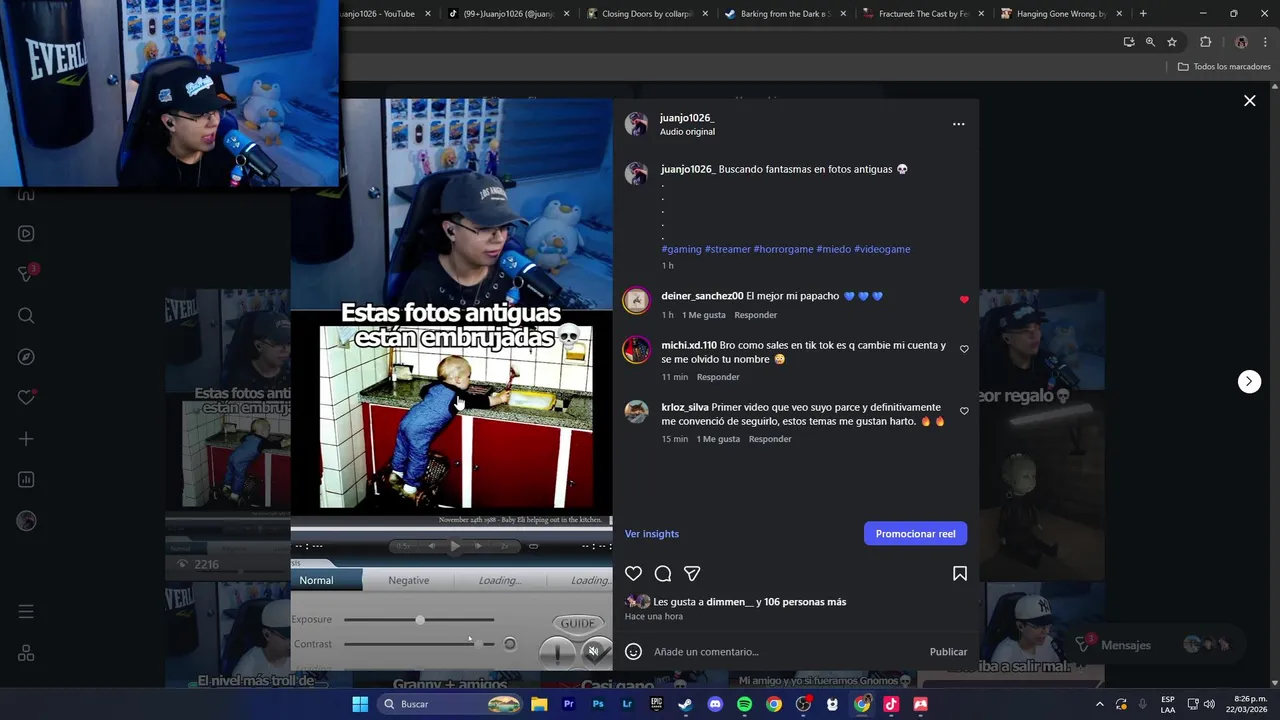Bookmark this page with the star icon
1280x720 pixels.
click(x=1172, y=42)
